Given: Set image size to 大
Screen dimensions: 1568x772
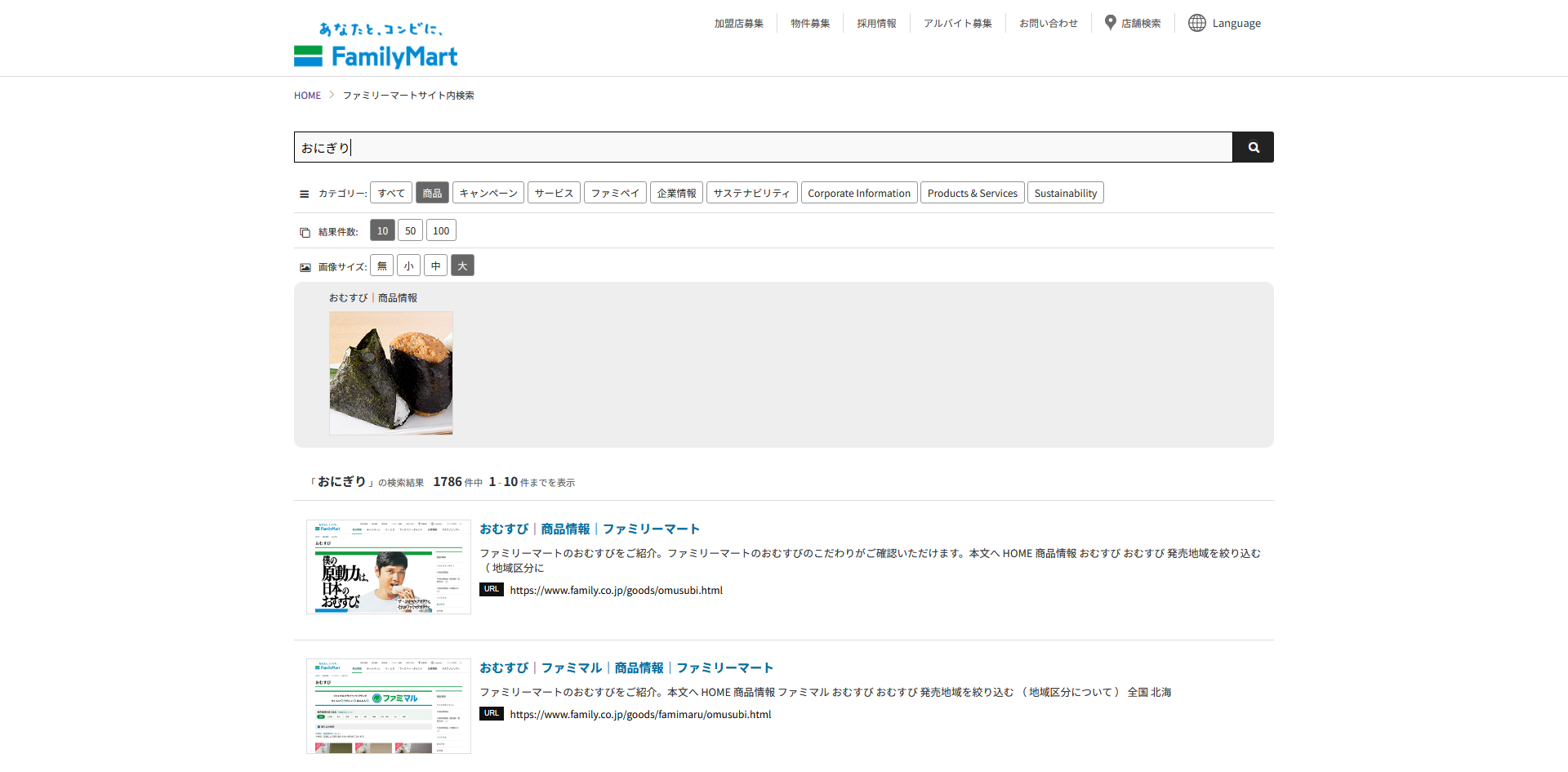Looking at the screenshot, I should click(x=462, y=266).
